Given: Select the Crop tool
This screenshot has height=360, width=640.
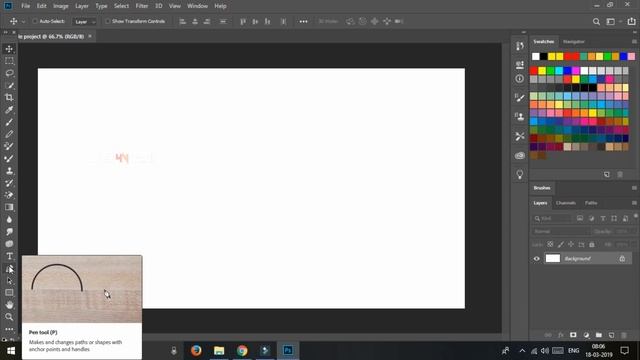Looking at the screenshot, I should click(x=9, y=97).
